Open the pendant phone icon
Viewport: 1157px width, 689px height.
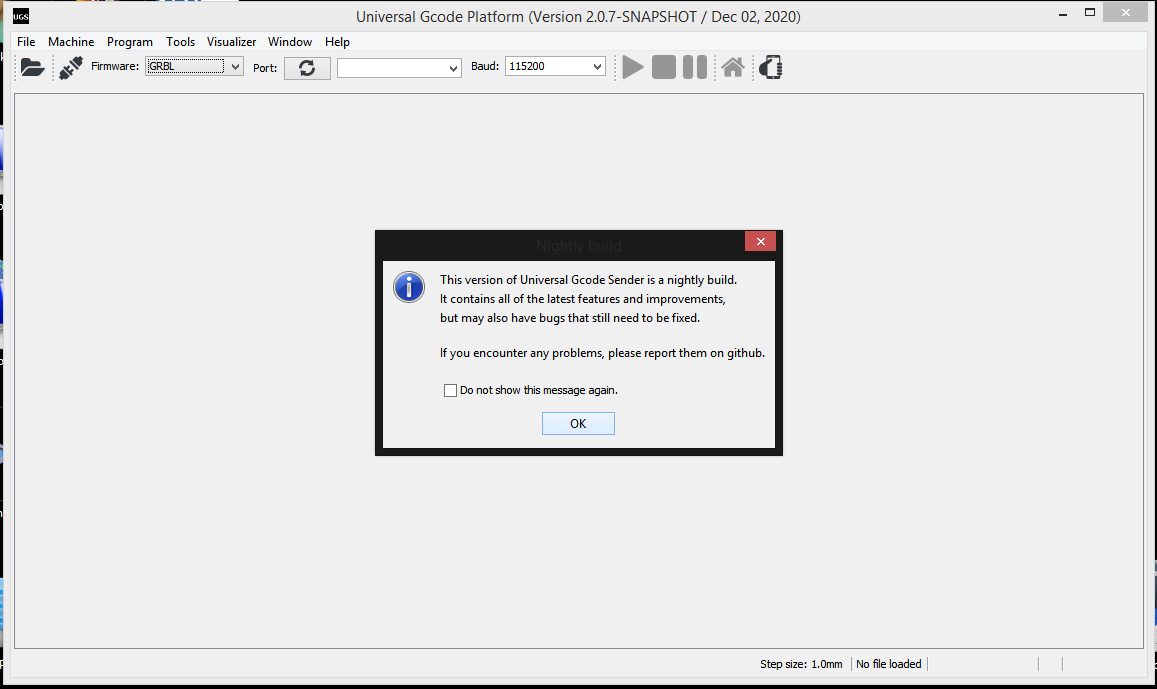tap(770, 67)
